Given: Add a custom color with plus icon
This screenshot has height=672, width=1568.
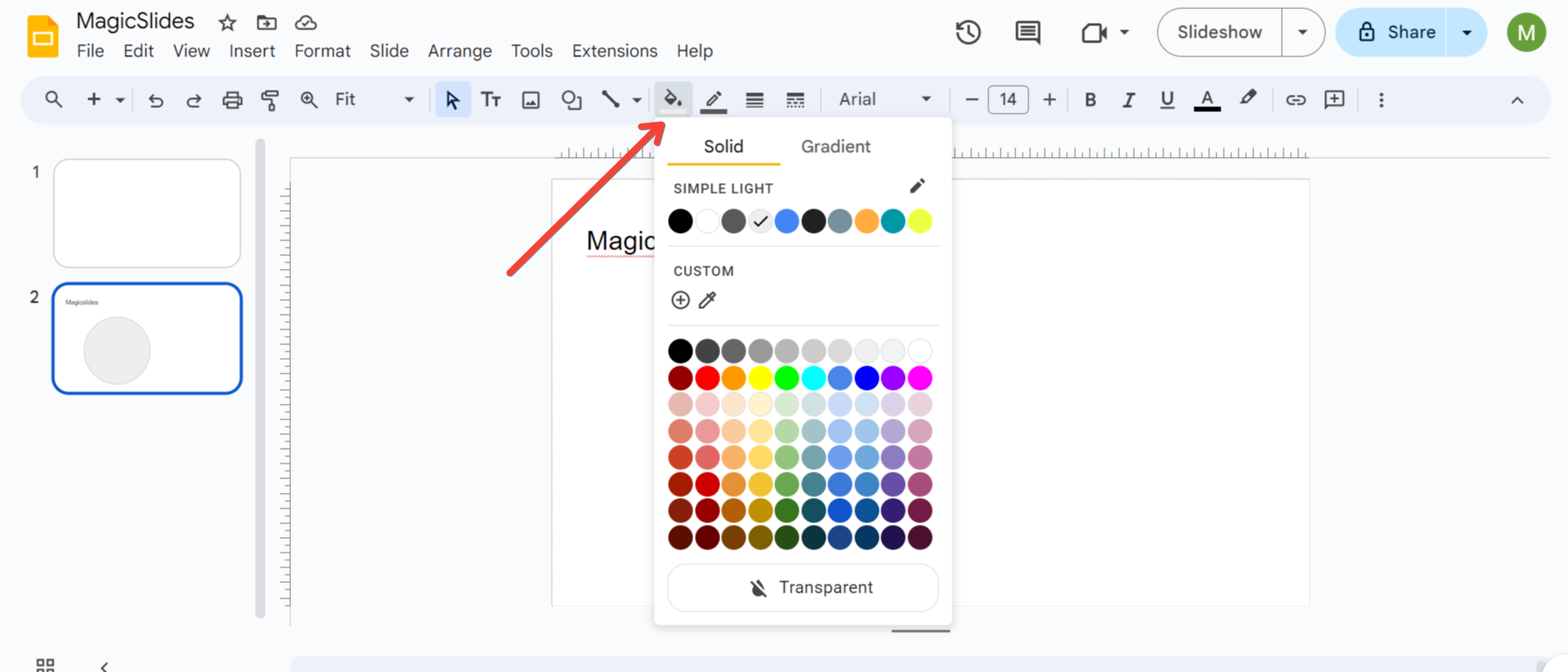Looking at the screenshot, I should (x=680, y=300).
